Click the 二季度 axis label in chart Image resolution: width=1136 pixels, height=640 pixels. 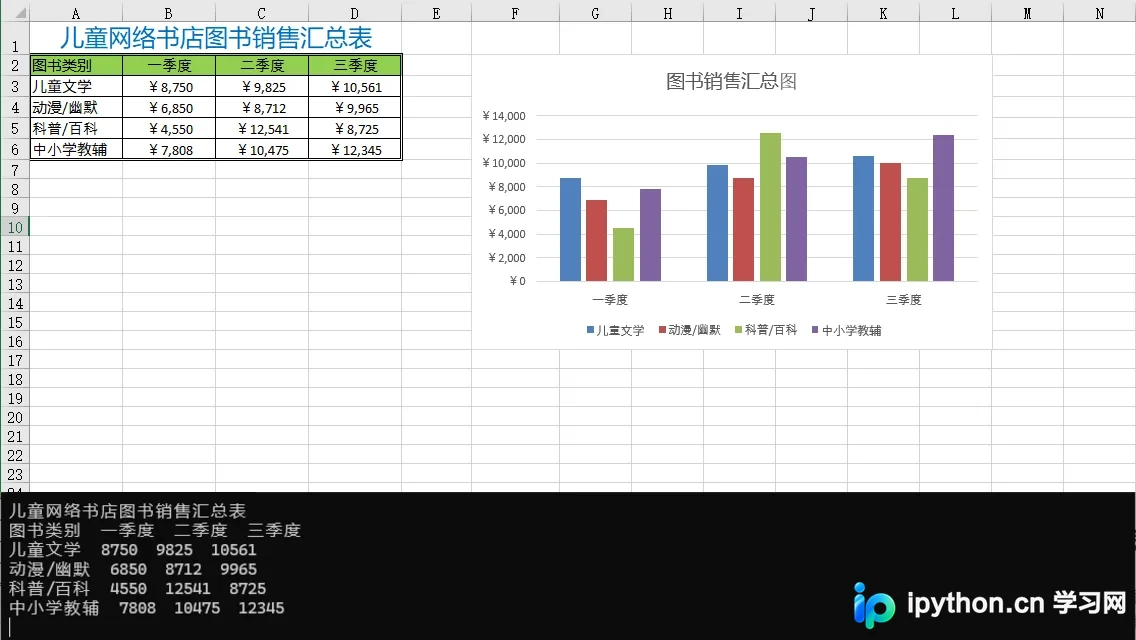(x=756, y=299)
